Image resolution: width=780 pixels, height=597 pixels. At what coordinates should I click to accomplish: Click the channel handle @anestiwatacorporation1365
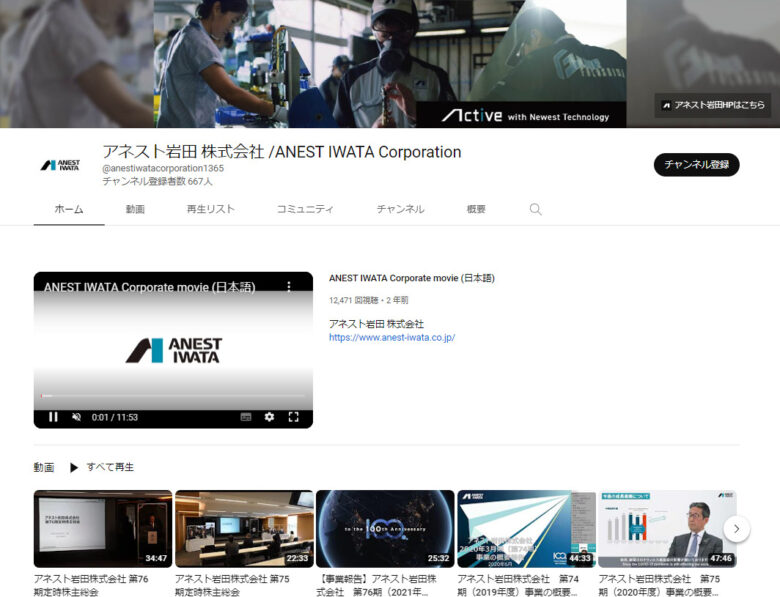click(163, 168)
